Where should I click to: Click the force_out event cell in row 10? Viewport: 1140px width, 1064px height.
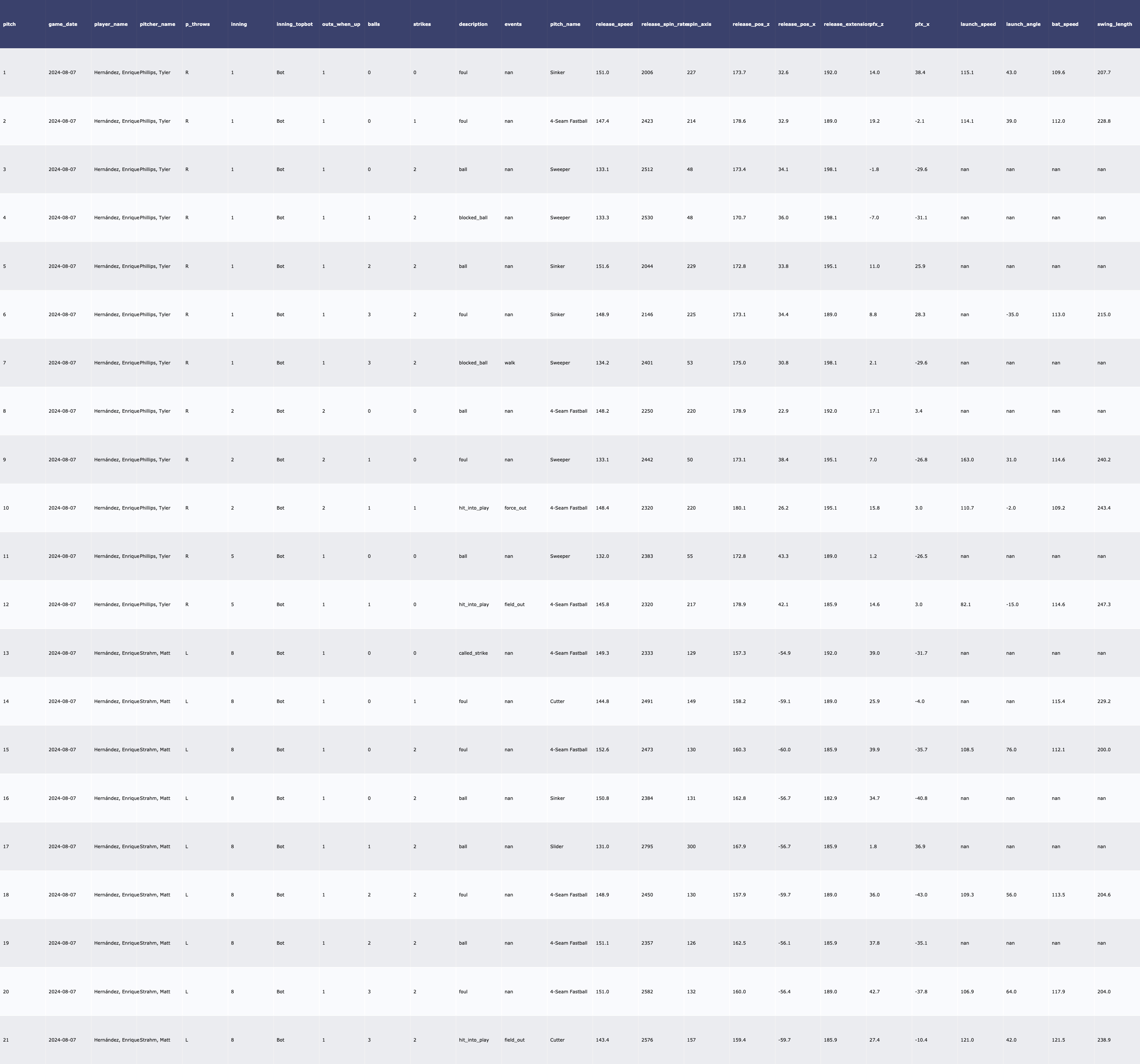(x=515, y=508)
